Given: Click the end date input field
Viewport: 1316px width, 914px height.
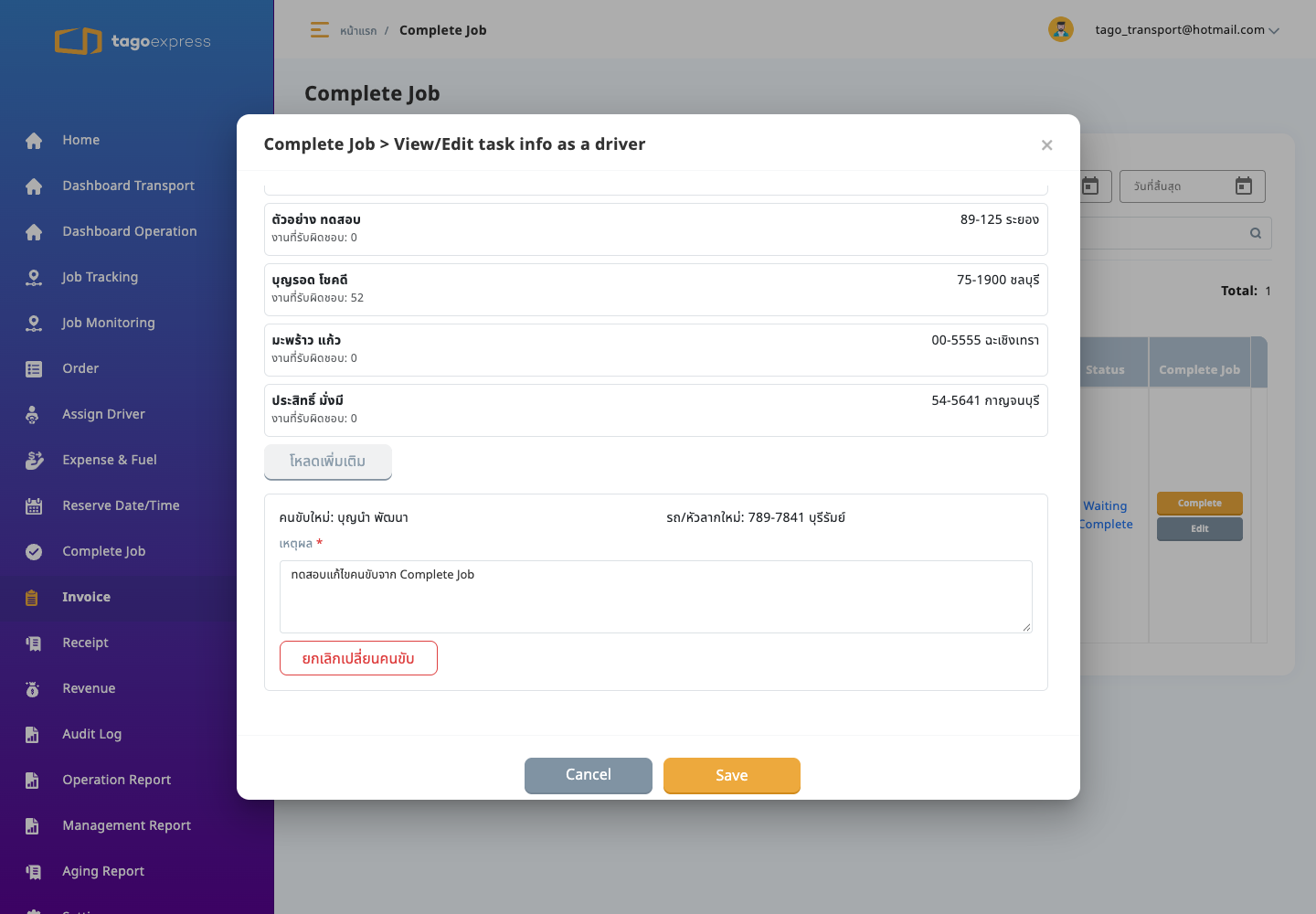Looking at the screenshot, I should click(1193, 186).
